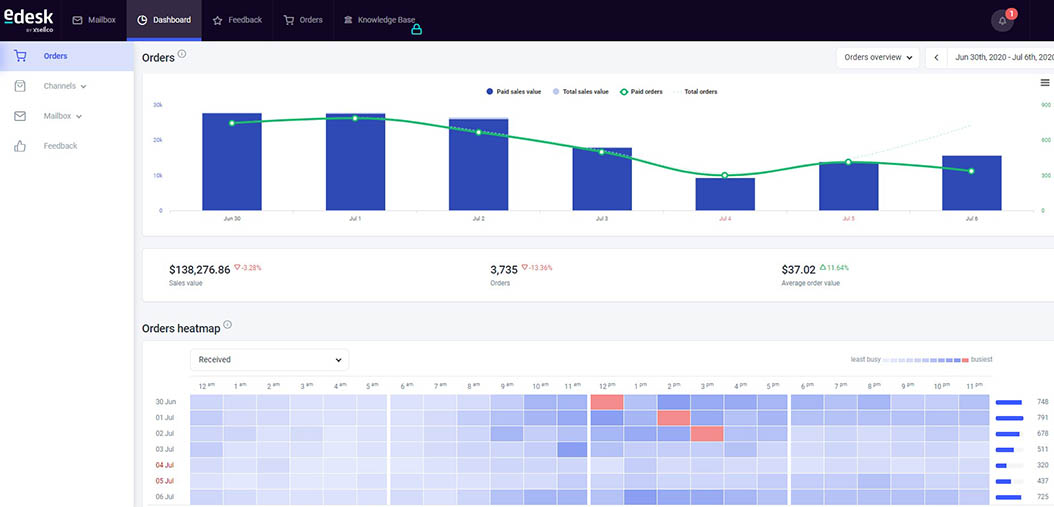The width and height of the screenshot is (1054, 507).
Task: Go to previous date range arrow
Action: (936, 58)
